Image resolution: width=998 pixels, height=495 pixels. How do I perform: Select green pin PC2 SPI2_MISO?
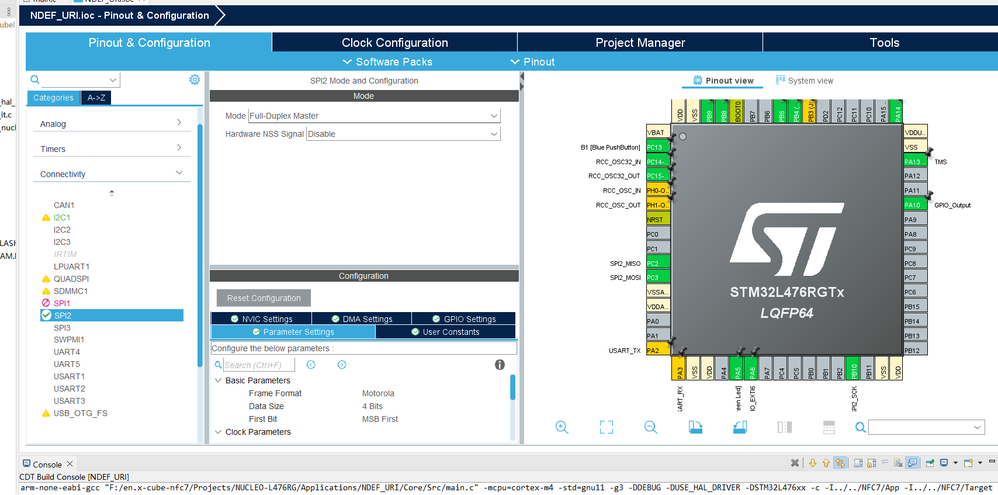pyautogui.click(x=658, y=263)
